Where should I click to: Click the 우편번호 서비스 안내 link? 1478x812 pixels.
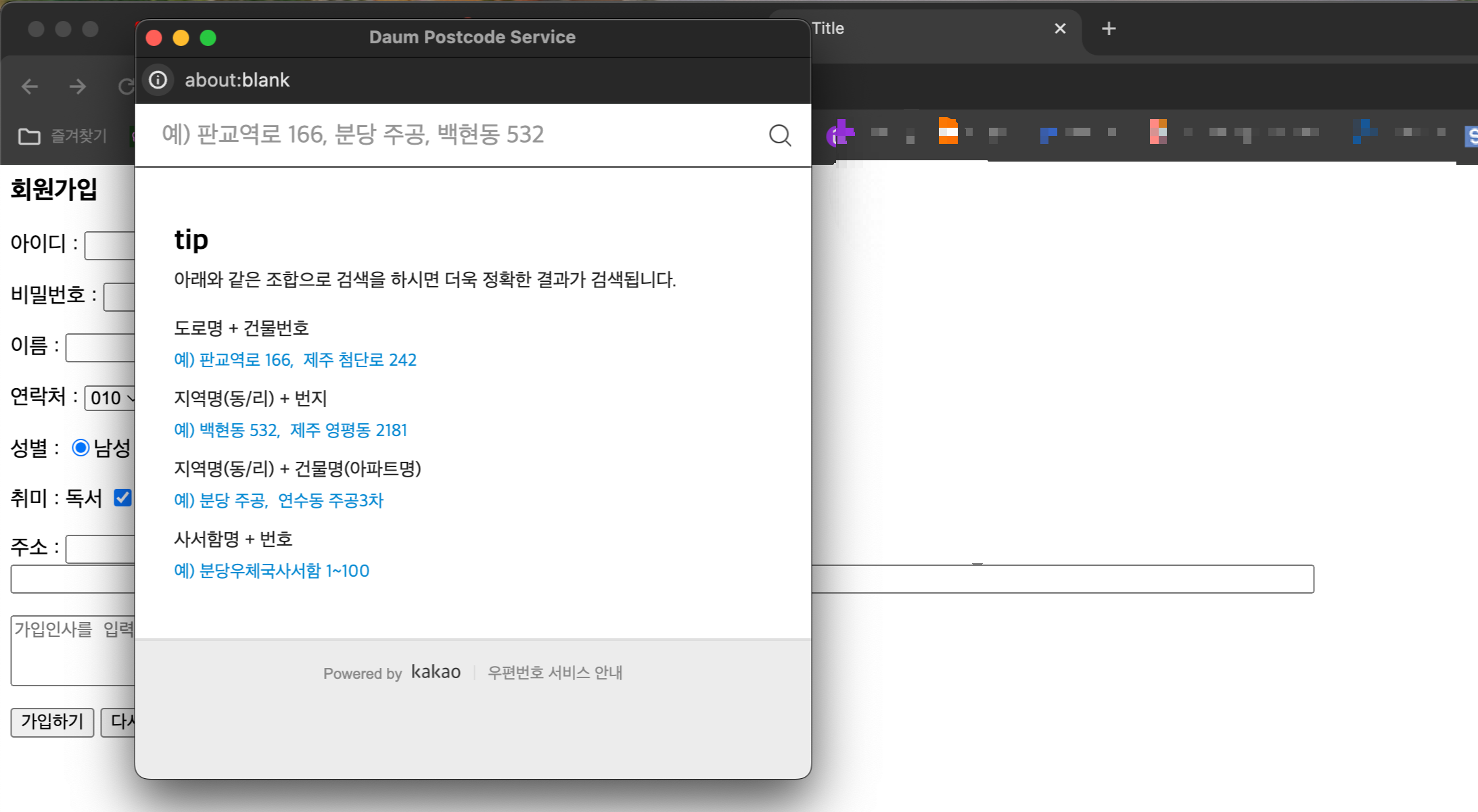point(555,673)
